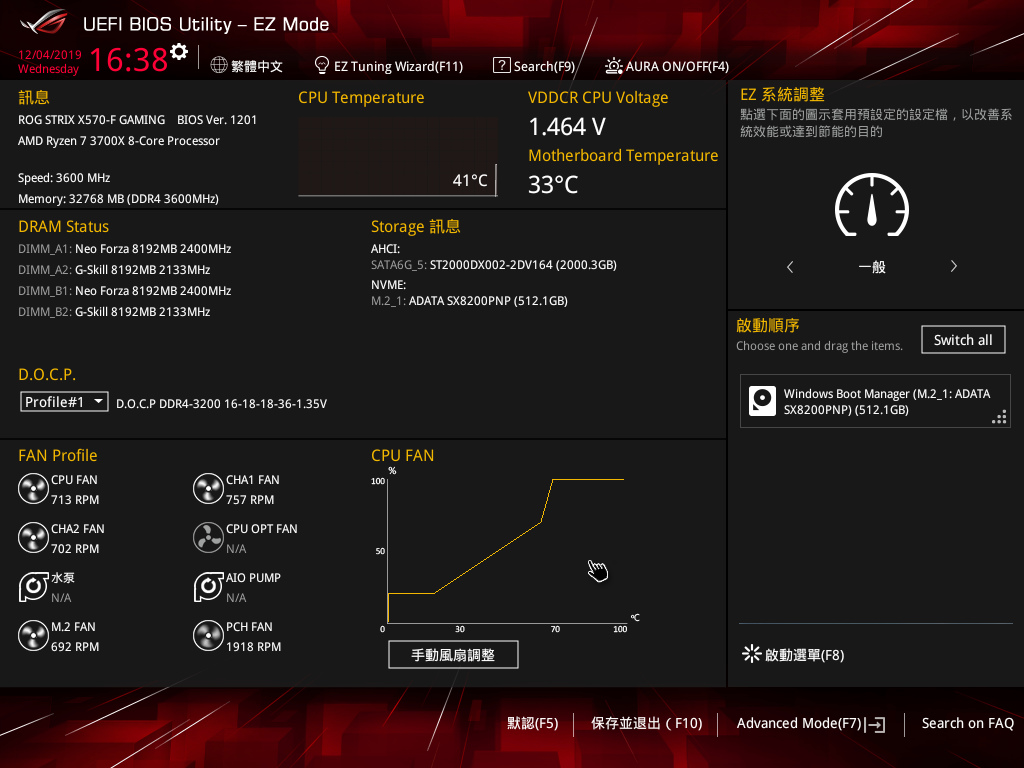Select the CPU OPT FAN icon

tap(208, 538)
